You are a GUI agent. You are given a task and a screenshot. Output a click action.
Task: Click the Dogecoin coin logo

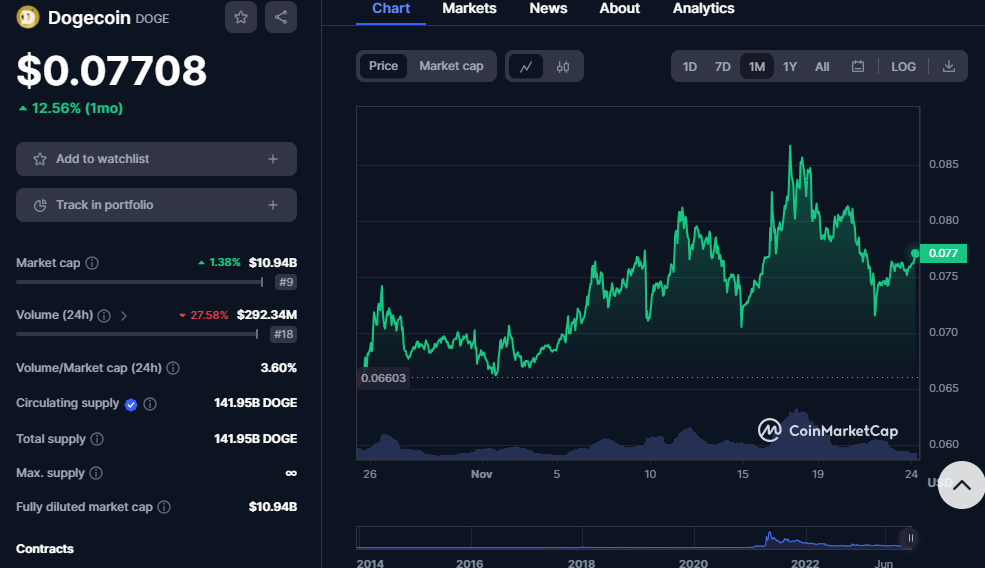[x=28, y=17]
